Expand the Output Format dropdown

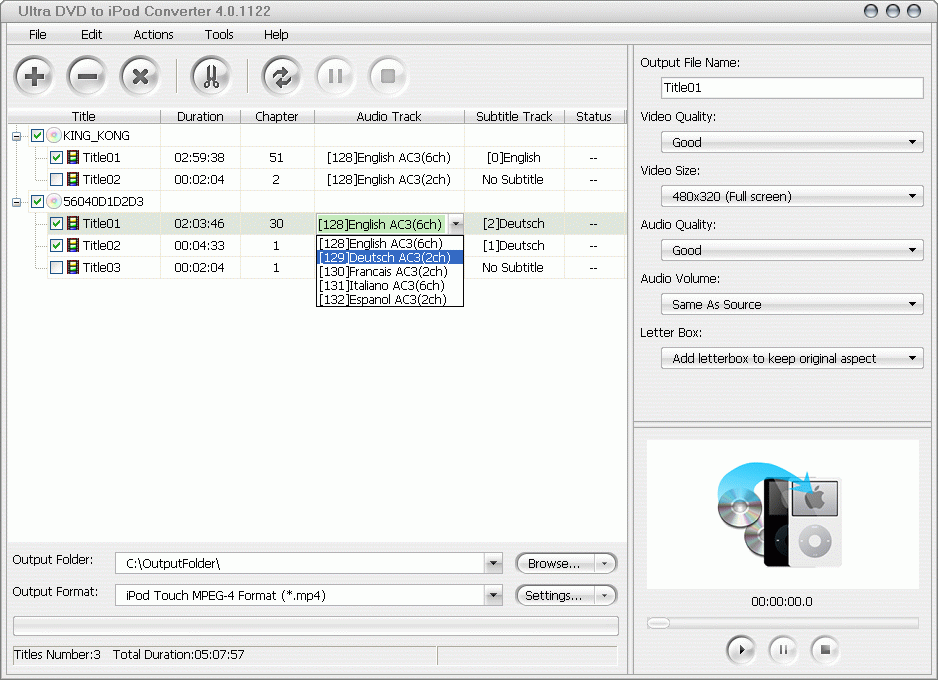pyautogui.click(x=494, y=595)
